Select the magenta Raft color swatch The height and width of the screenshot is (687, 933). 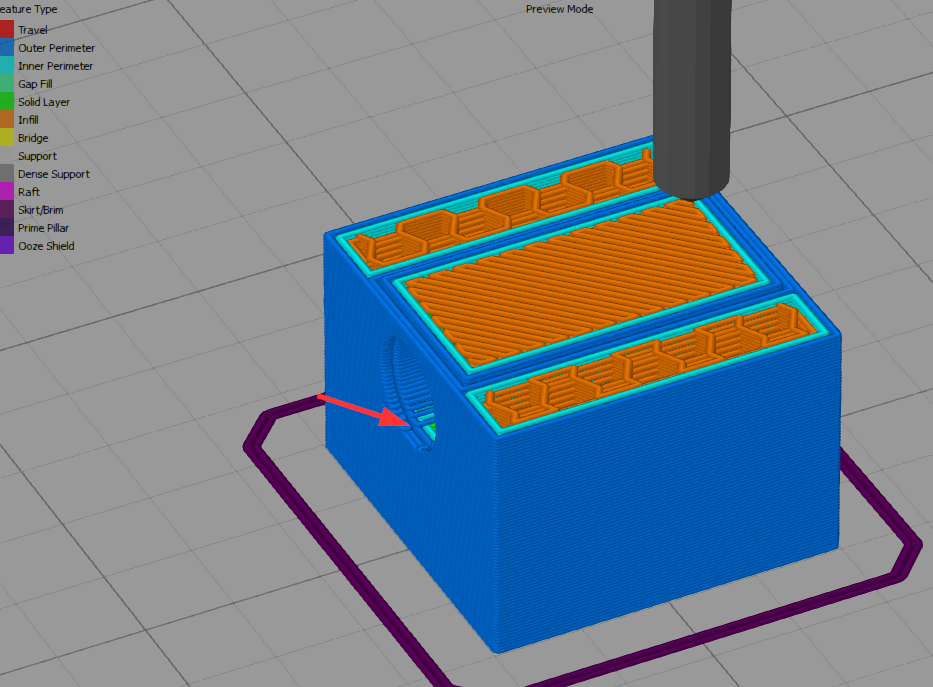pyautogui.click(x=7, y=192)
